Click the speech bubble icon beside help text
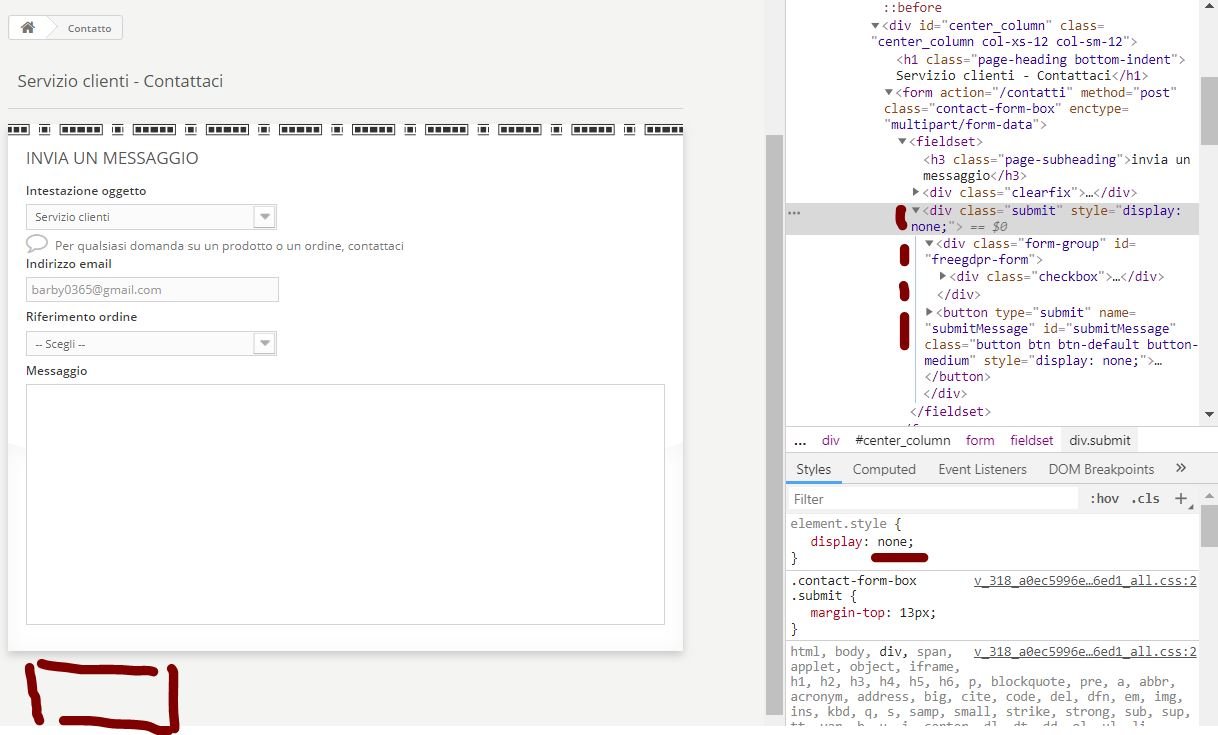The height and width of the screenshot is (735, 1218). coord(37,243)
